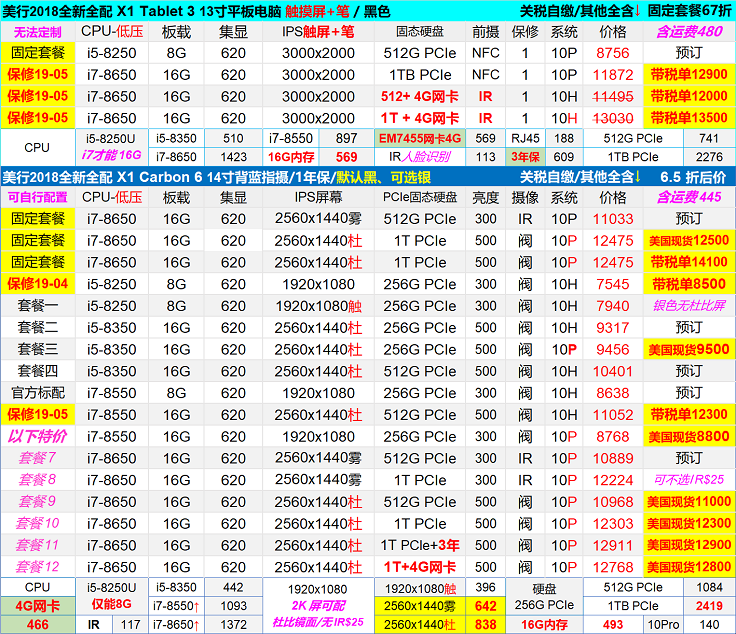Image resolution: width=736 pixels, height=634 pixels.
Task: Click the green 'EM7455网卡4G' cell
Action: point(420,138)
